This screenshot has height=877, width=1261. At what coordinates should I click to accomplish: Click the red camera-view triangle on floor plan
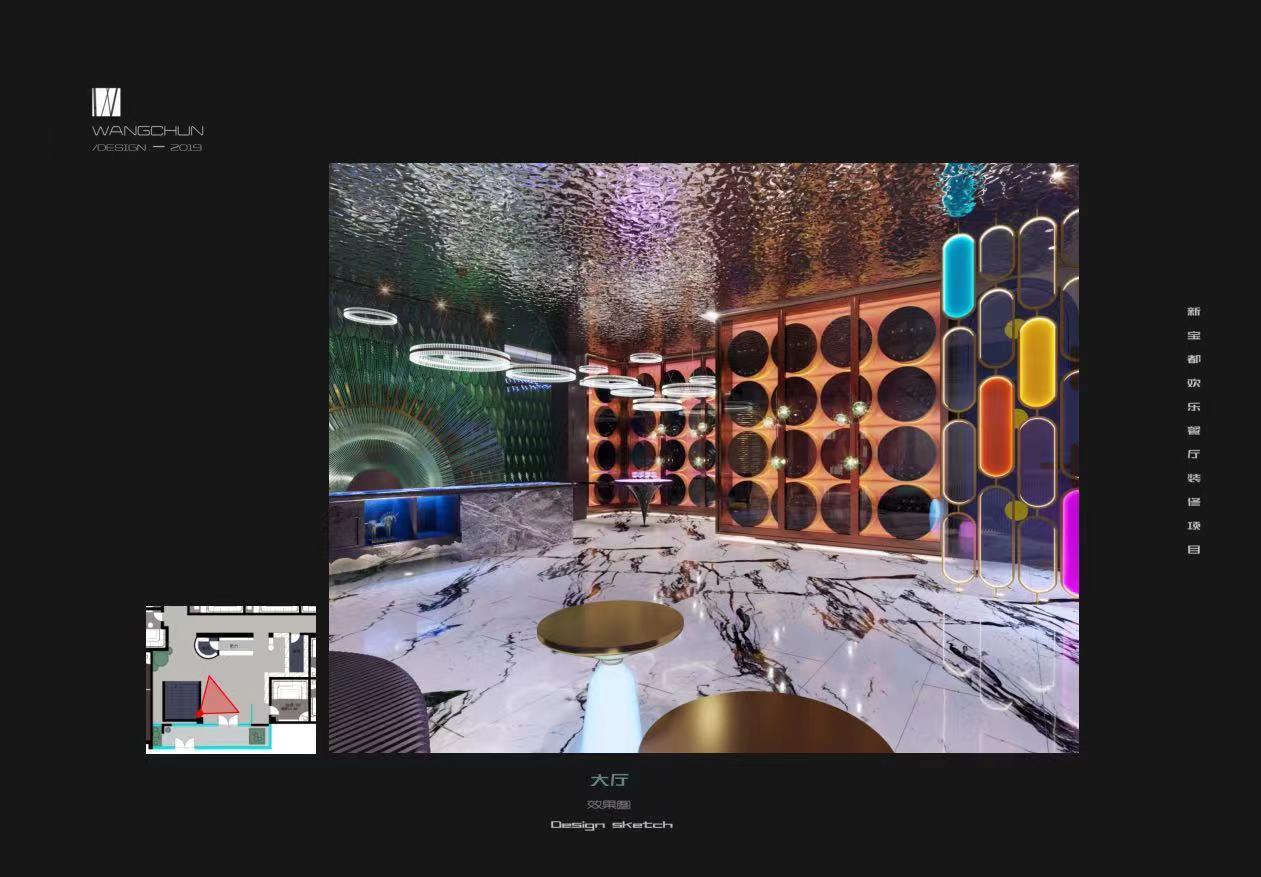(x=218, y=698)
